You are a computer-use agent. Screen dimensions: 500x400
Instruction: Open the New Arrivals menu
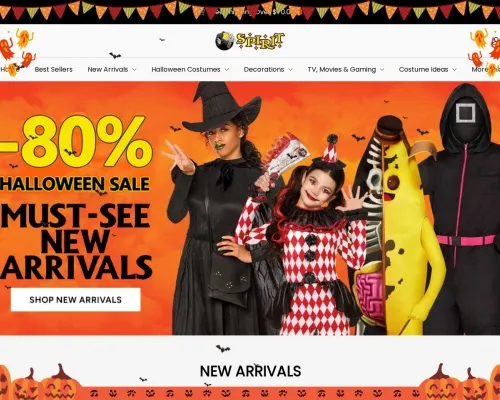pos(108,70)
